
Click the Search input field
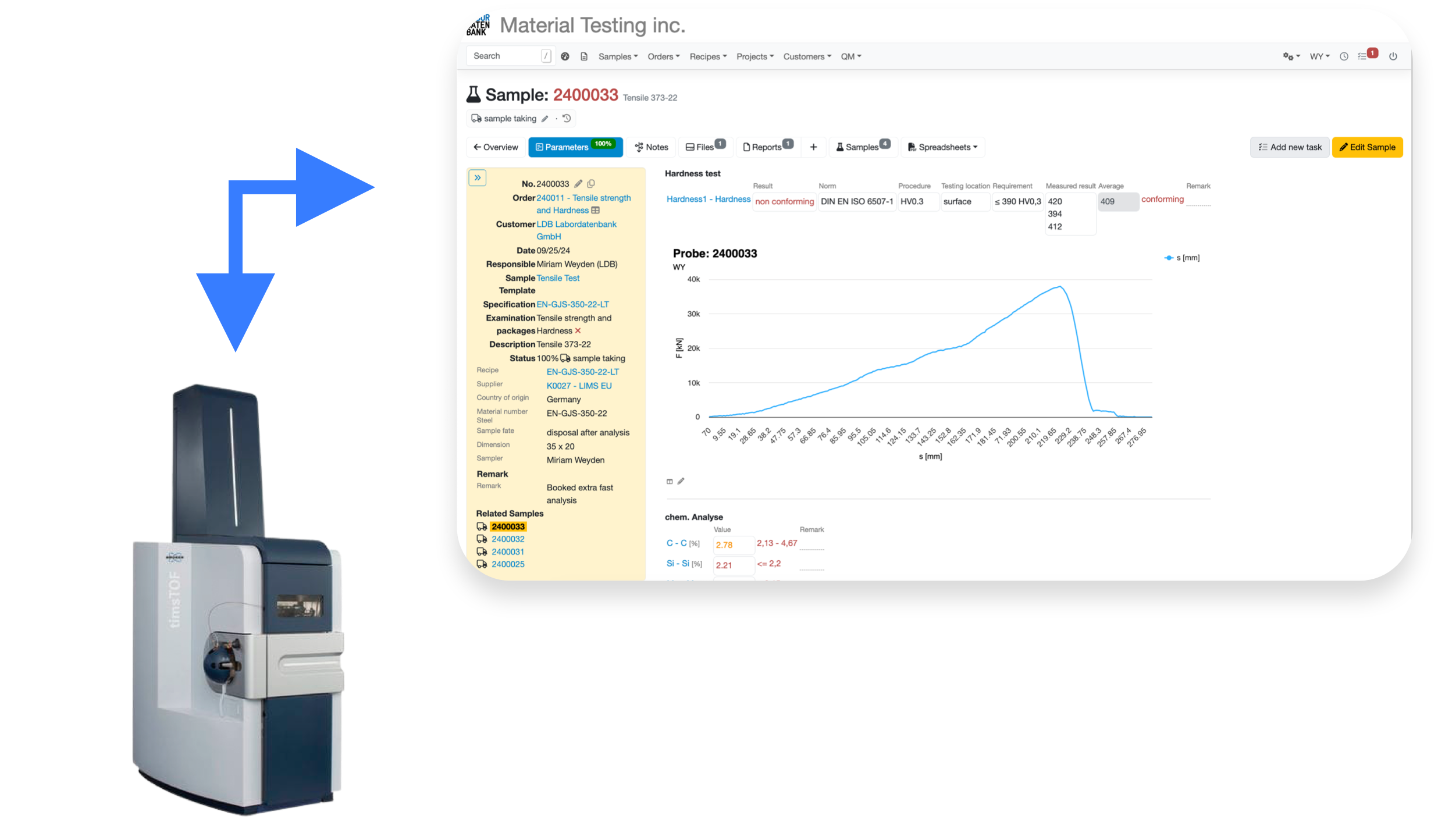click(x=505, y=56)
